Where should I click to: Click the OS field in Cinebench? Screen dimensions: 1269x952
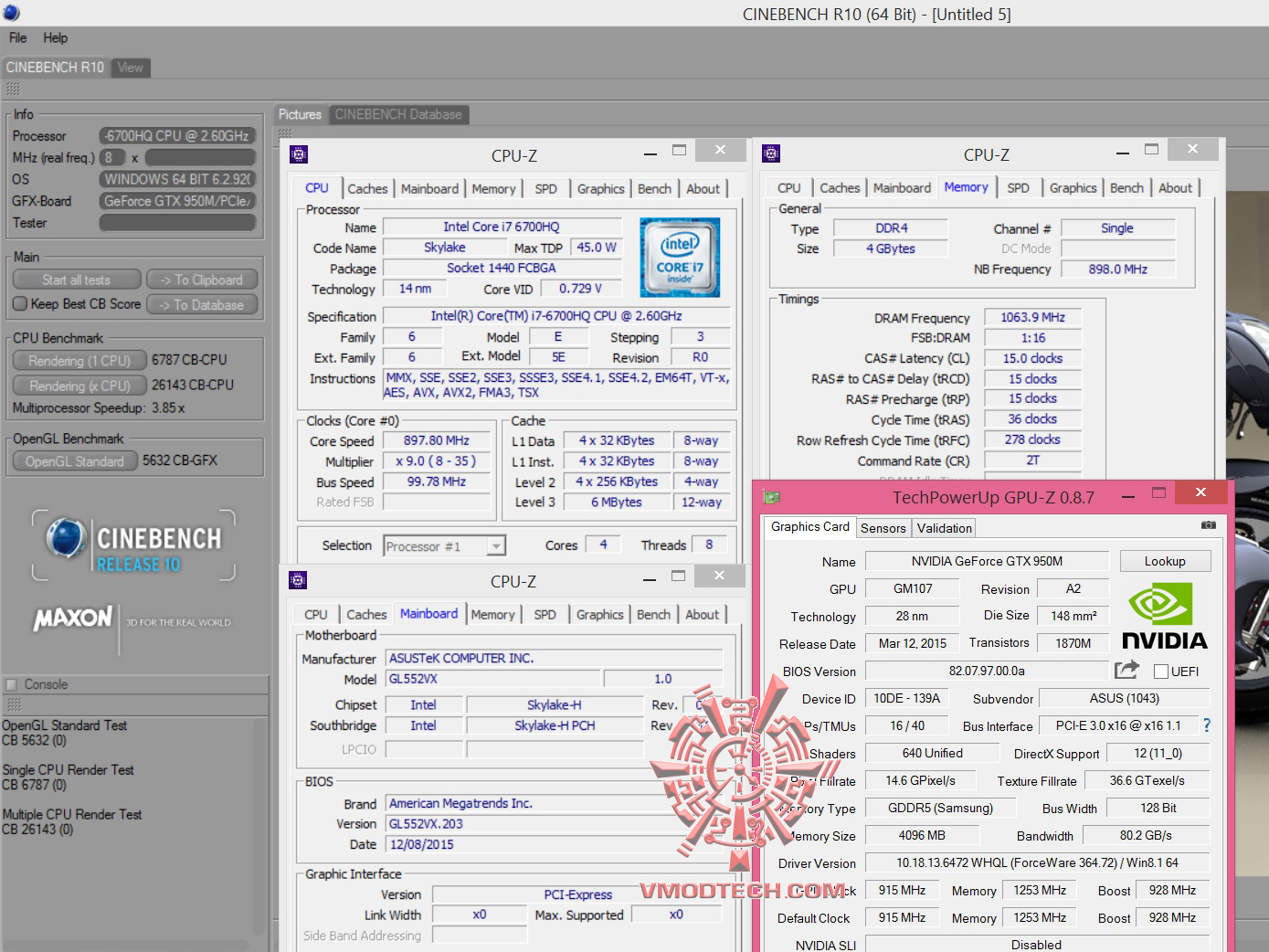pyautogui.click(x=177, y=179)
